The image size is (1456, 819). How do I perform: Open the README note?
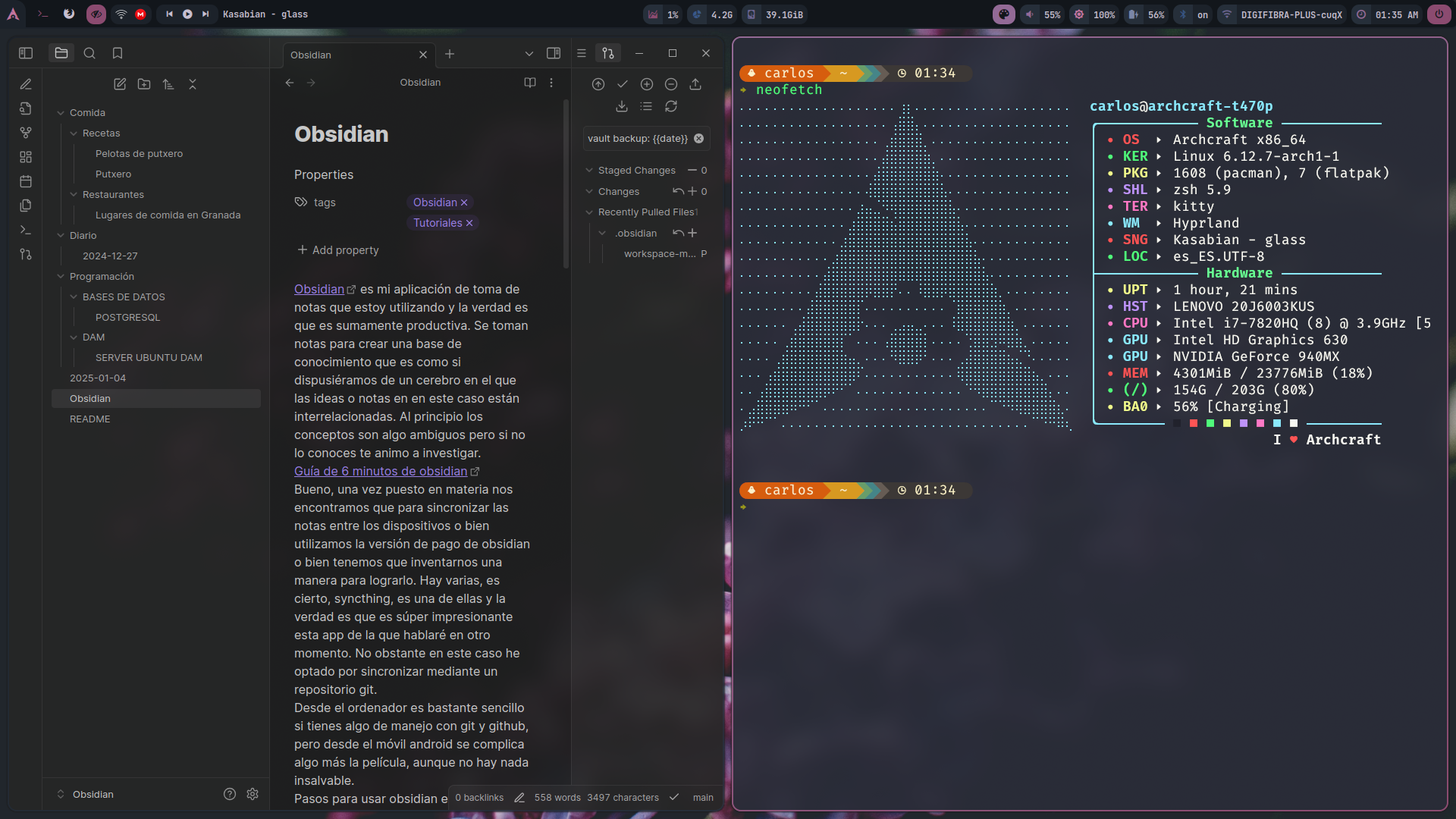(x=89, y=419)
